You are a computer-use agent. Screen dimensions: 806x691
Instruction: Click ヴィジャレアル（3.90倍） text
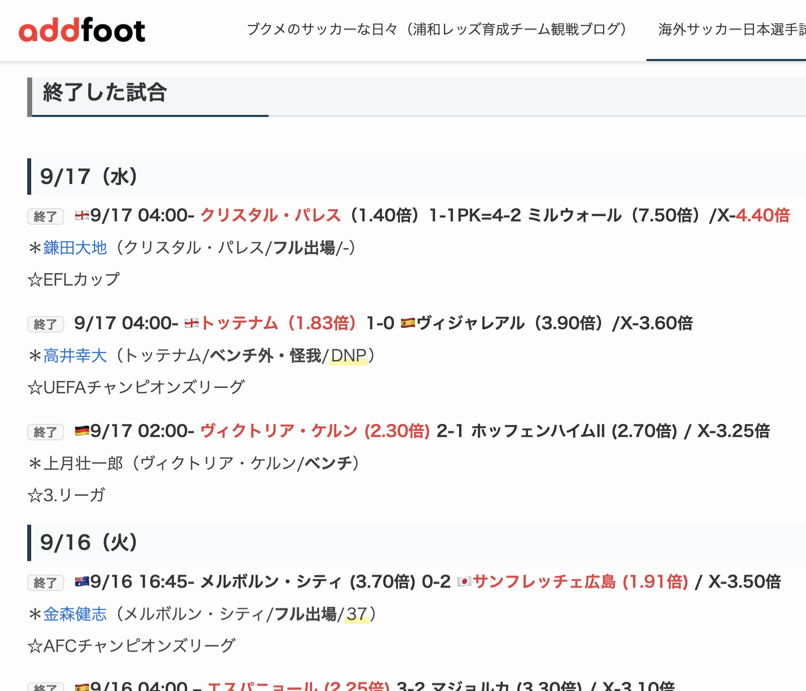click(512, 323)
